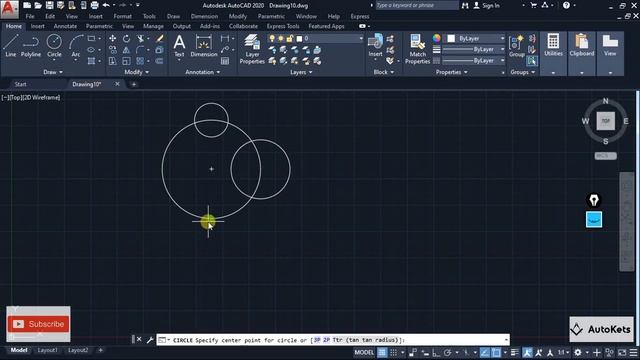Expand the Block panel
The image size is (640, 360).
point(384,72)
